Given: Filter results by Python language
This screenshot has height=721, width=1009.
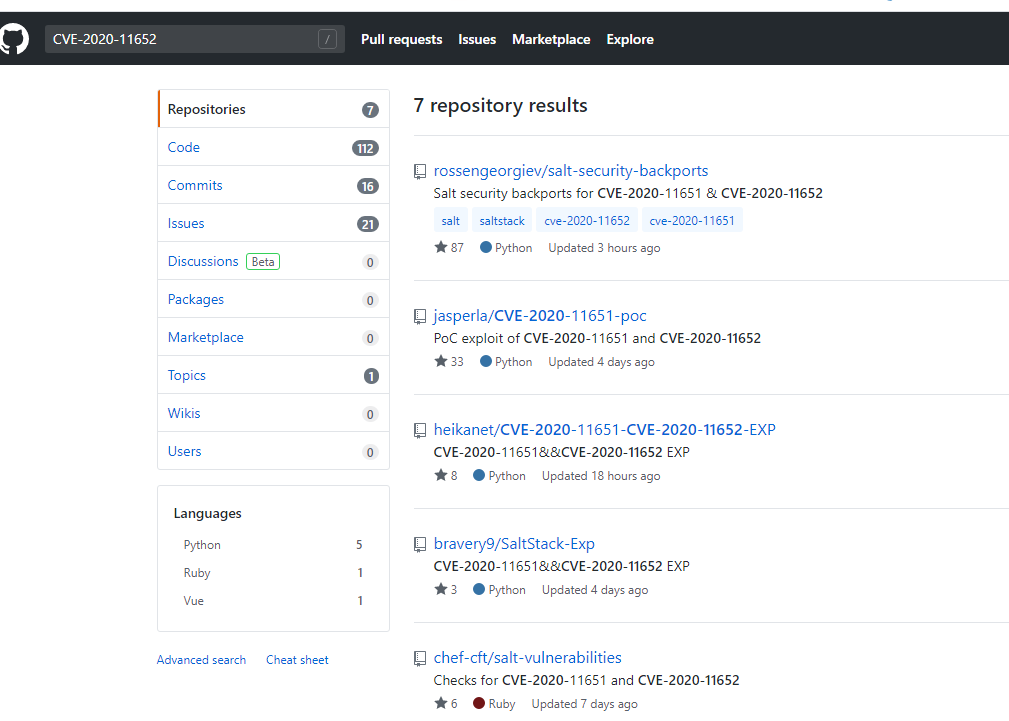Looking at the screenshot, I should (x=273, y=545).
